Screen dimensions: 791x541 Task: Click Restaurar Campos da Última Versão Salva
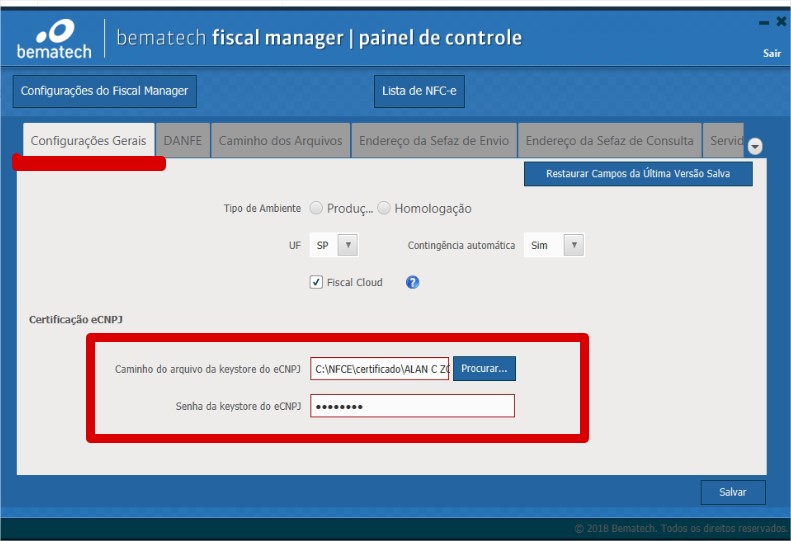pyautogui.click(x=638, y=174)
